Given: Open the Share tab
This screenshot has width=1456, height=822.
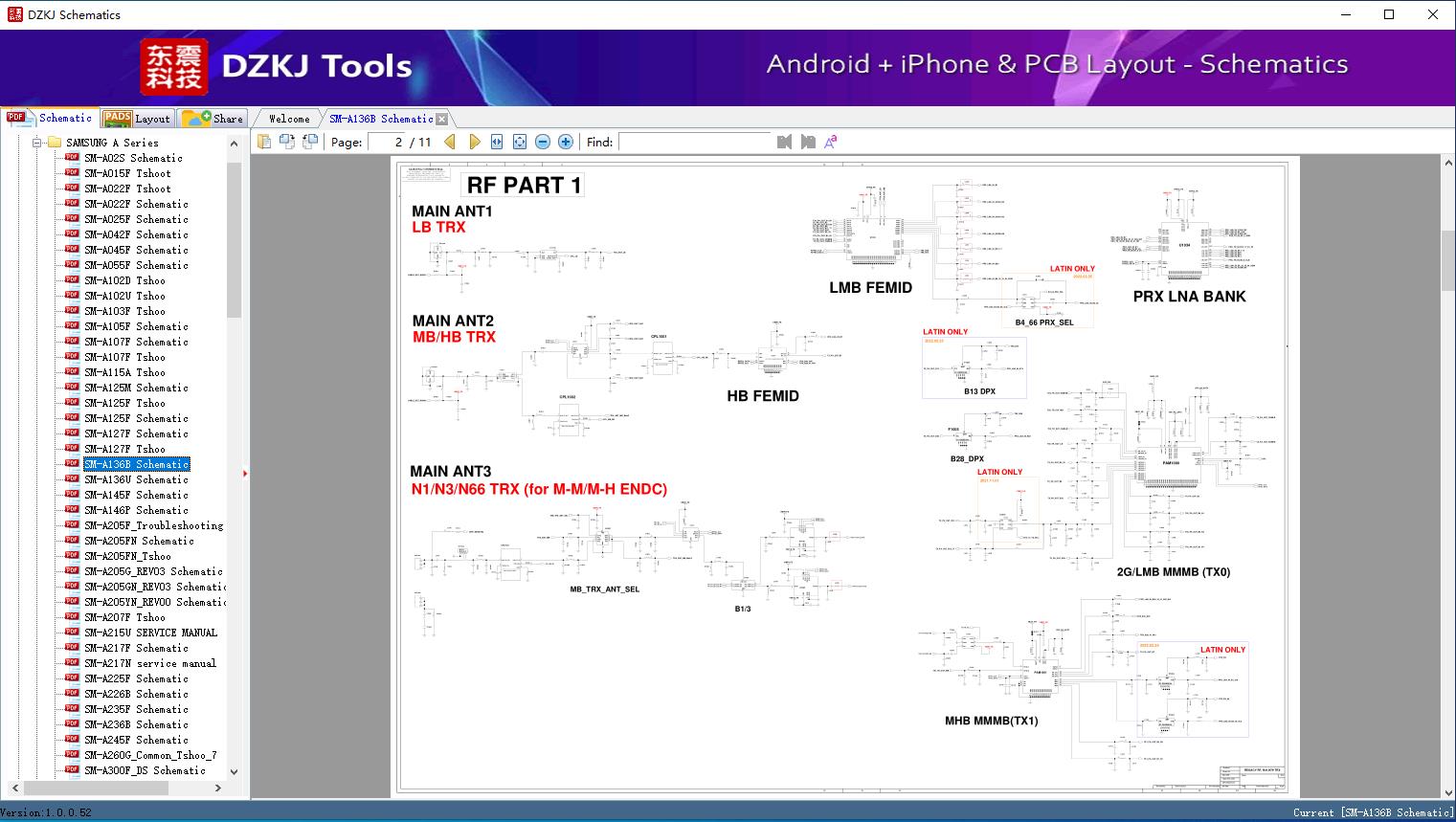Looking at the screenshot, I should point(213,119).
